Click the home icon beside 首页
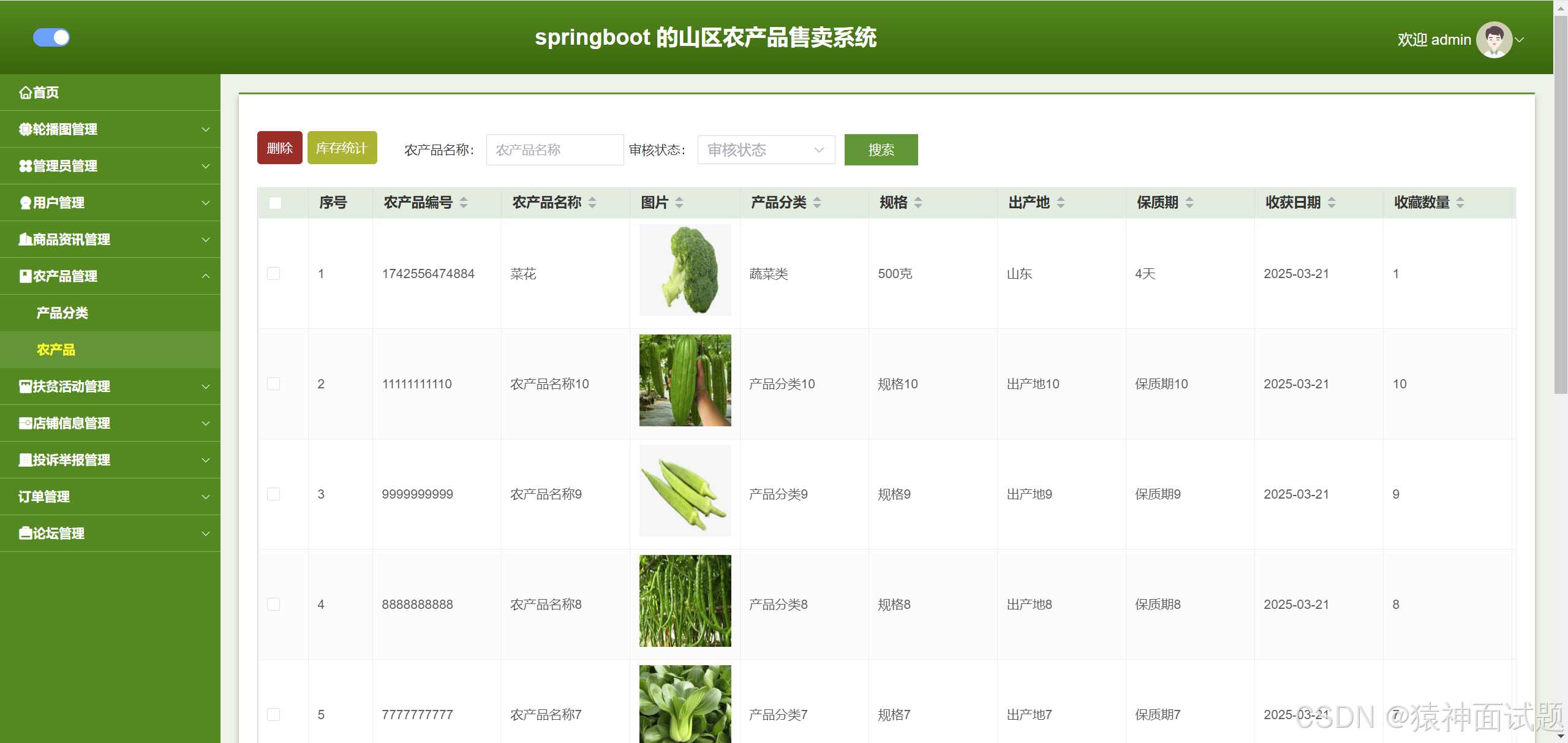1568x743 pixels. tap(25, 92)
